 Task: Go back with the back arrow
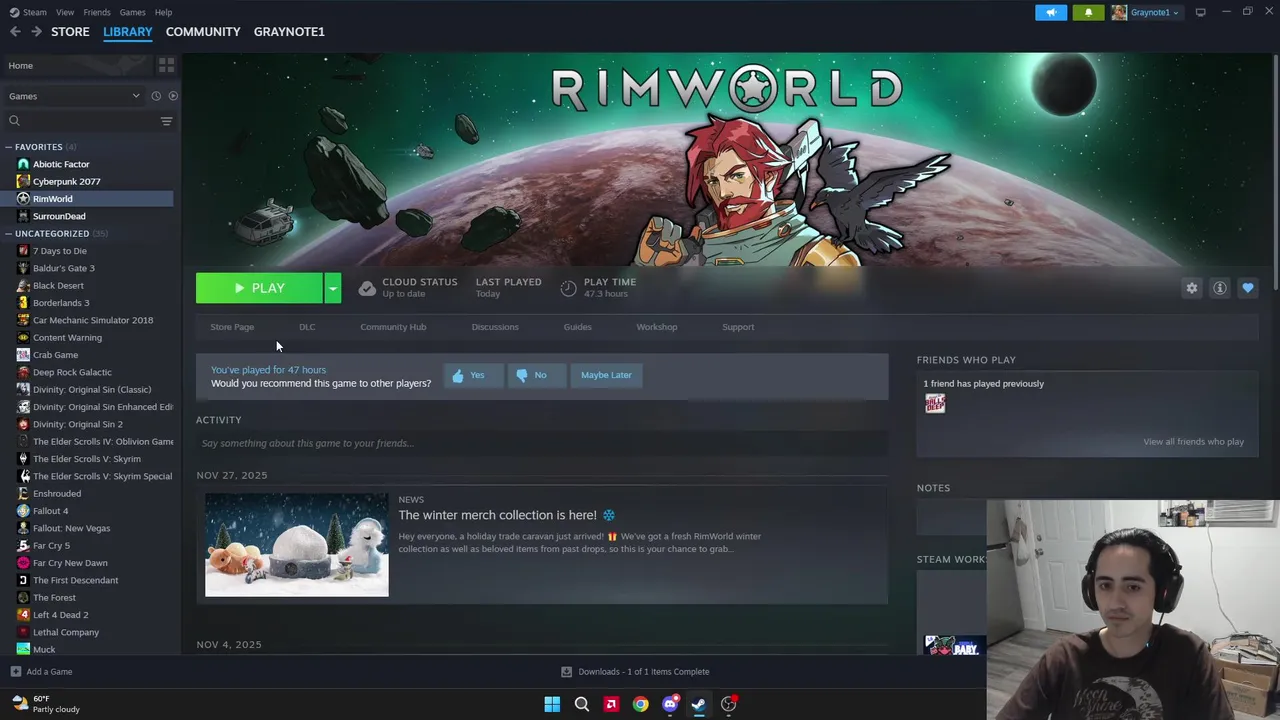pos(15,32)
